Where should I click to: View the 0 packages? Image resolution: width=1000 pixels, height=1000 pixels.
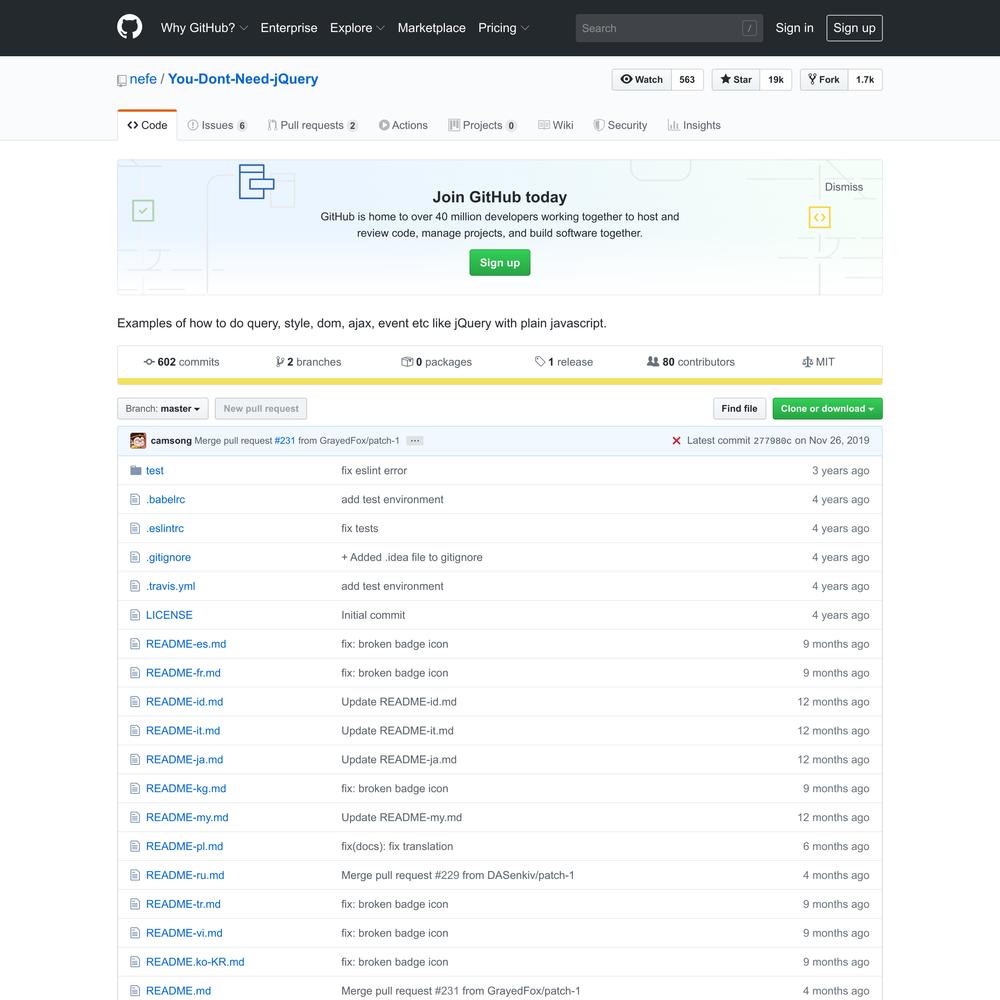coord(437,362)
